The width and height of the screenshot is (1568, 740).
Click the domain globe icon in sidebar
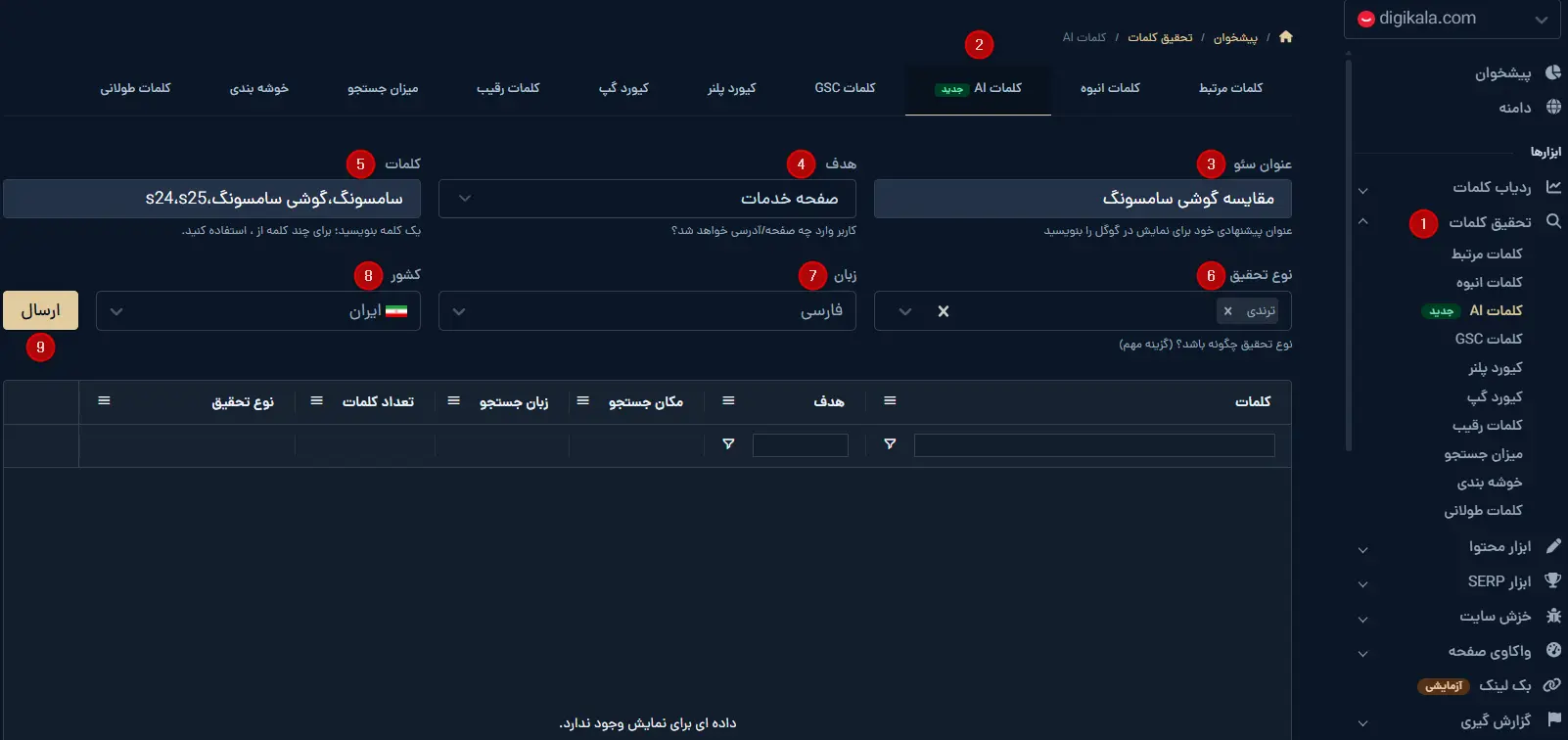(x=1552, y=107)
